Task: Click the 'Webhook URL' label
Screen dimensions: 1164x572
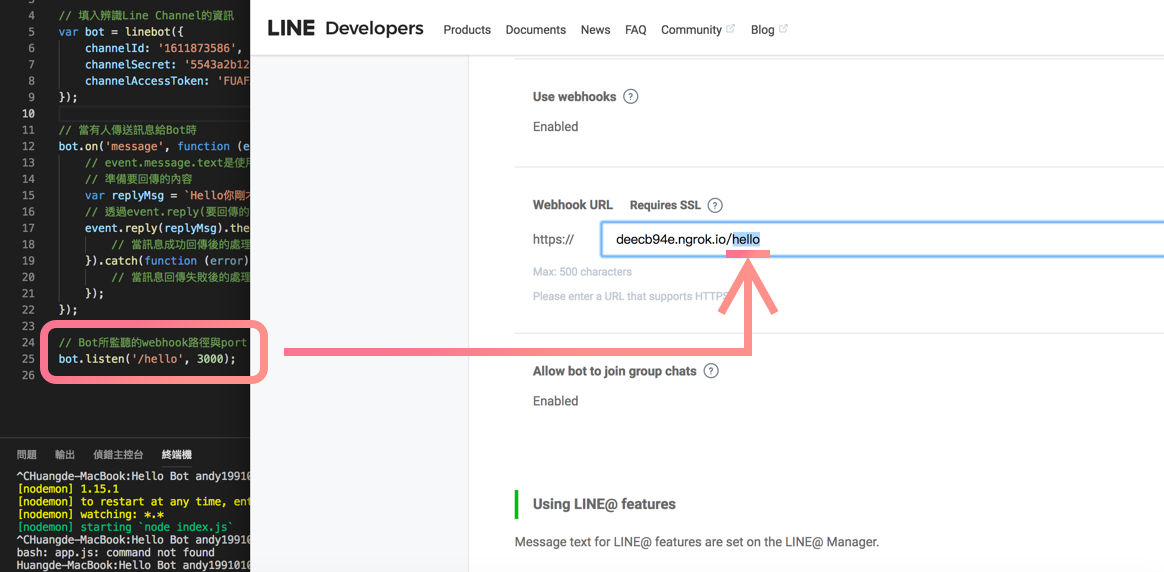Action: tap(573, 205)
